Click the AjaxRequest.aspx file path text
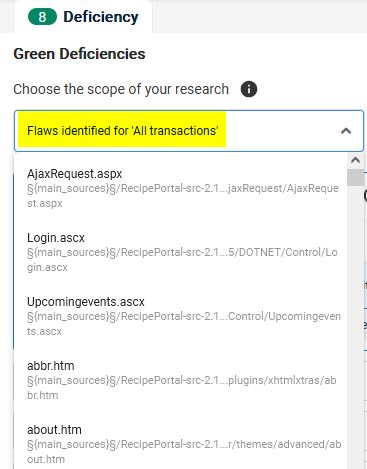The width and height of the screenshot is (367, 469). pyautogui.click(x=183, y=196)
